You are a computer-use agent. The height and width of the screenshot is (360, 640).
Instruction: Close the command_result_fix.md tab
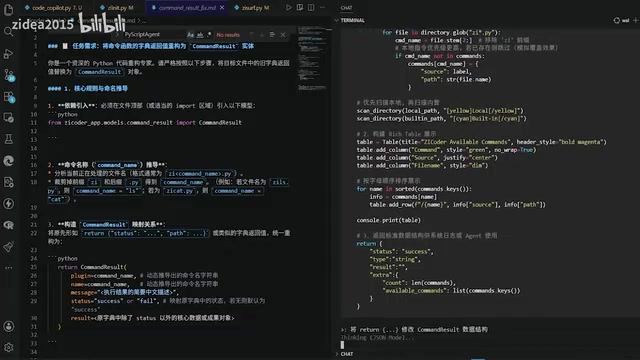222,7
